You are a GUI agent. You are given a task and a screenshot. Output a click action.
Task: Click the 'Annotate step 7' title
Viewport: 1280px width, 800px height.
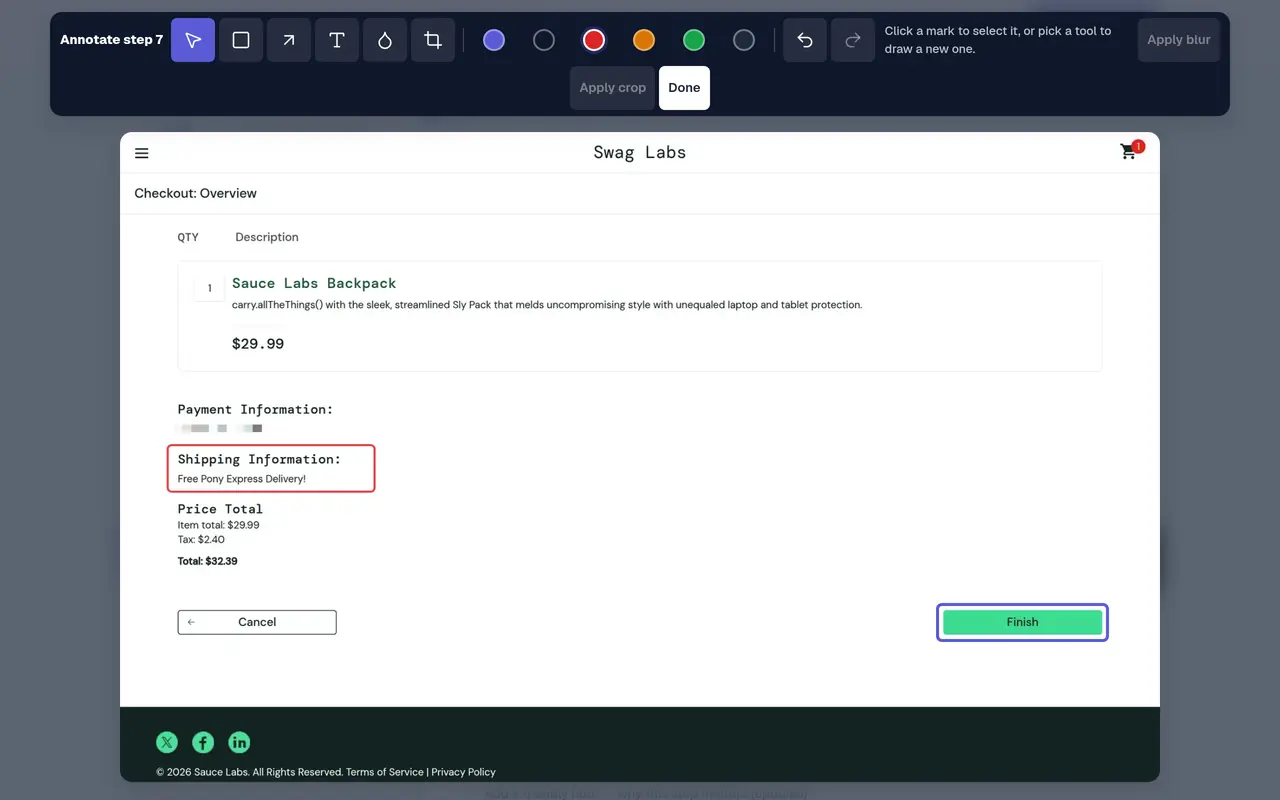112,40
